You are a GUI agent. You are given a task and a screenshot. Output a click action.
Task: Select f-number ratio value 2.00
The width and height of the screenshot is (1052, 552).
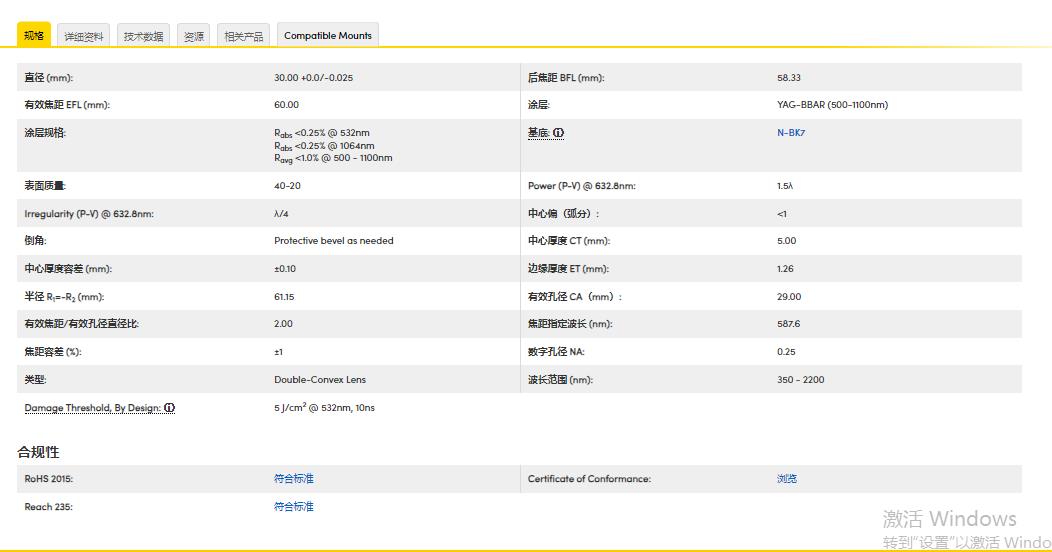point(284,324)
